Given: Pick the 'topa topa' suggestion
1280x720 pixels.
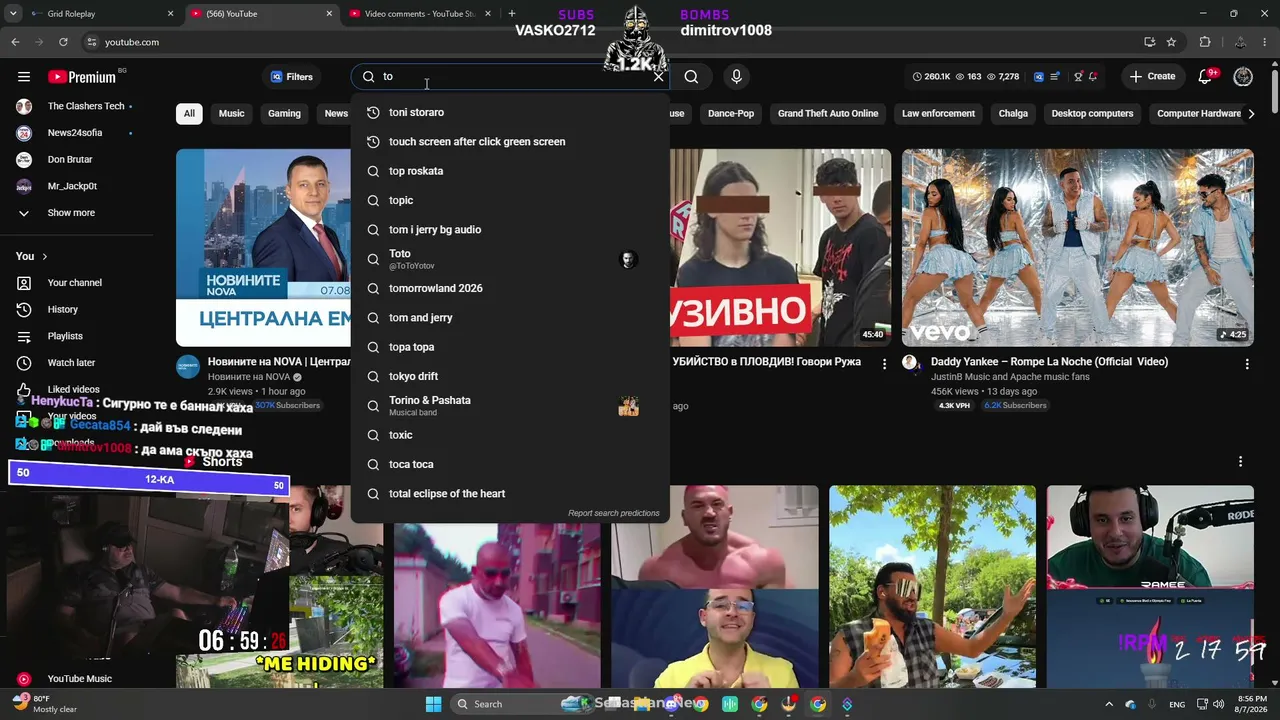Looking at the screenshot, I should click(x=510, y=347).
